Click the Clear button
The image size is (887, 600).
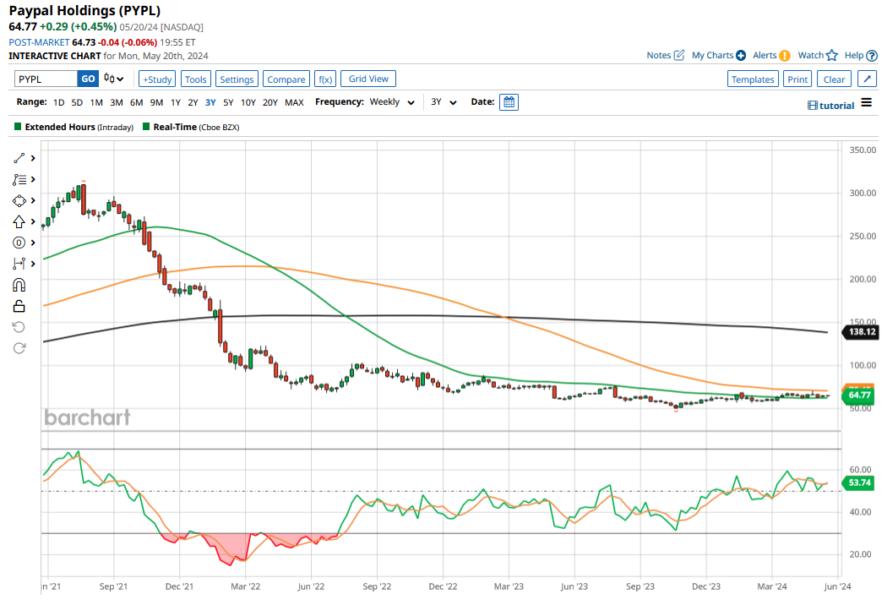[834, 79]
